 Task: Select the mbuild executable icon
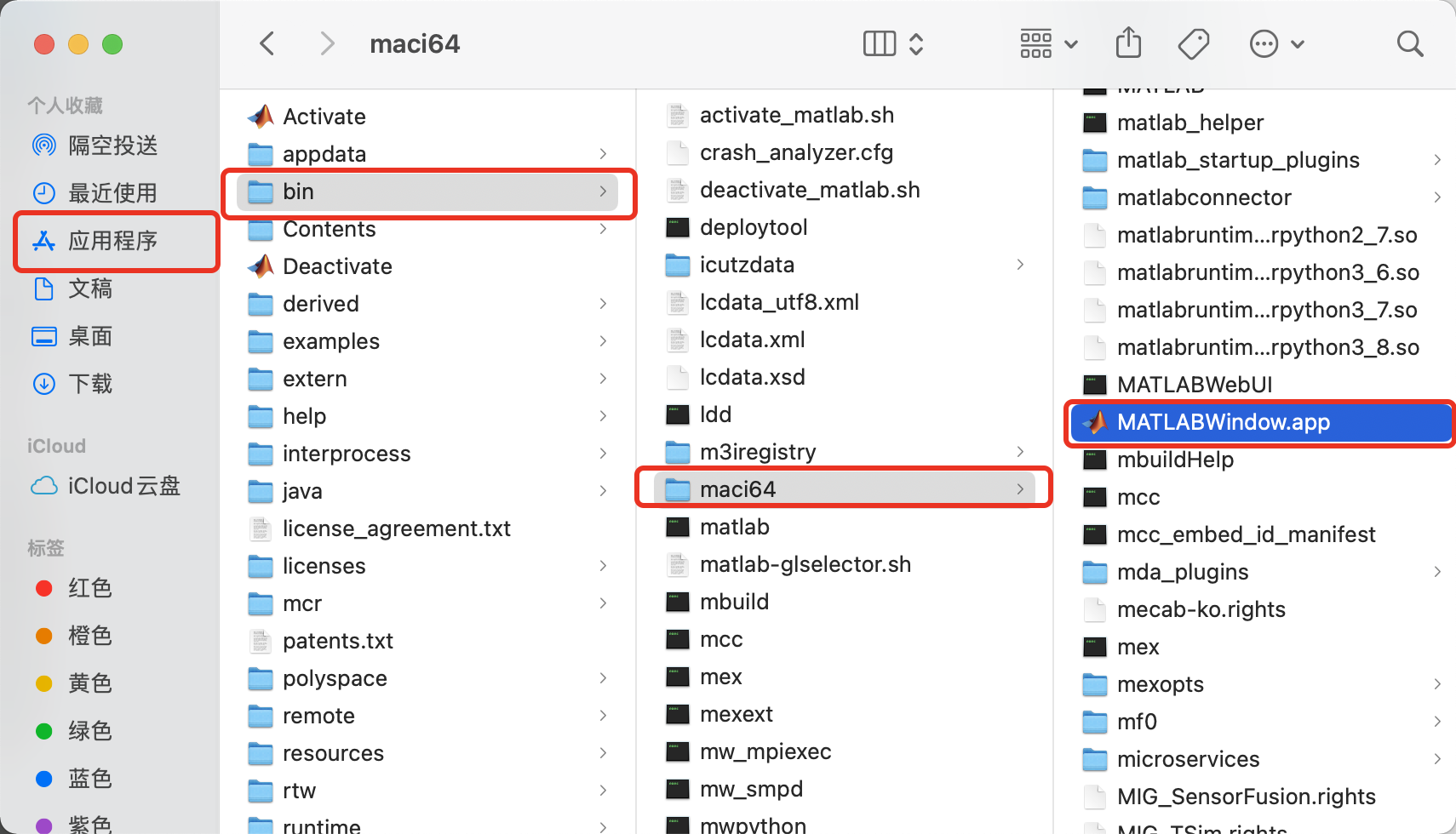(x=678, y=602)
